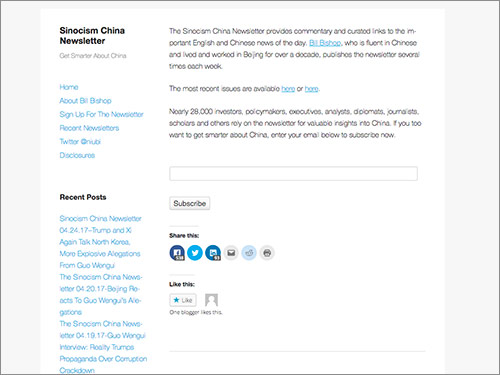The height and width of the screenshot is (375, 500).
Task: Go to Sign Up For The Newsletter
Action: [101, 114]
